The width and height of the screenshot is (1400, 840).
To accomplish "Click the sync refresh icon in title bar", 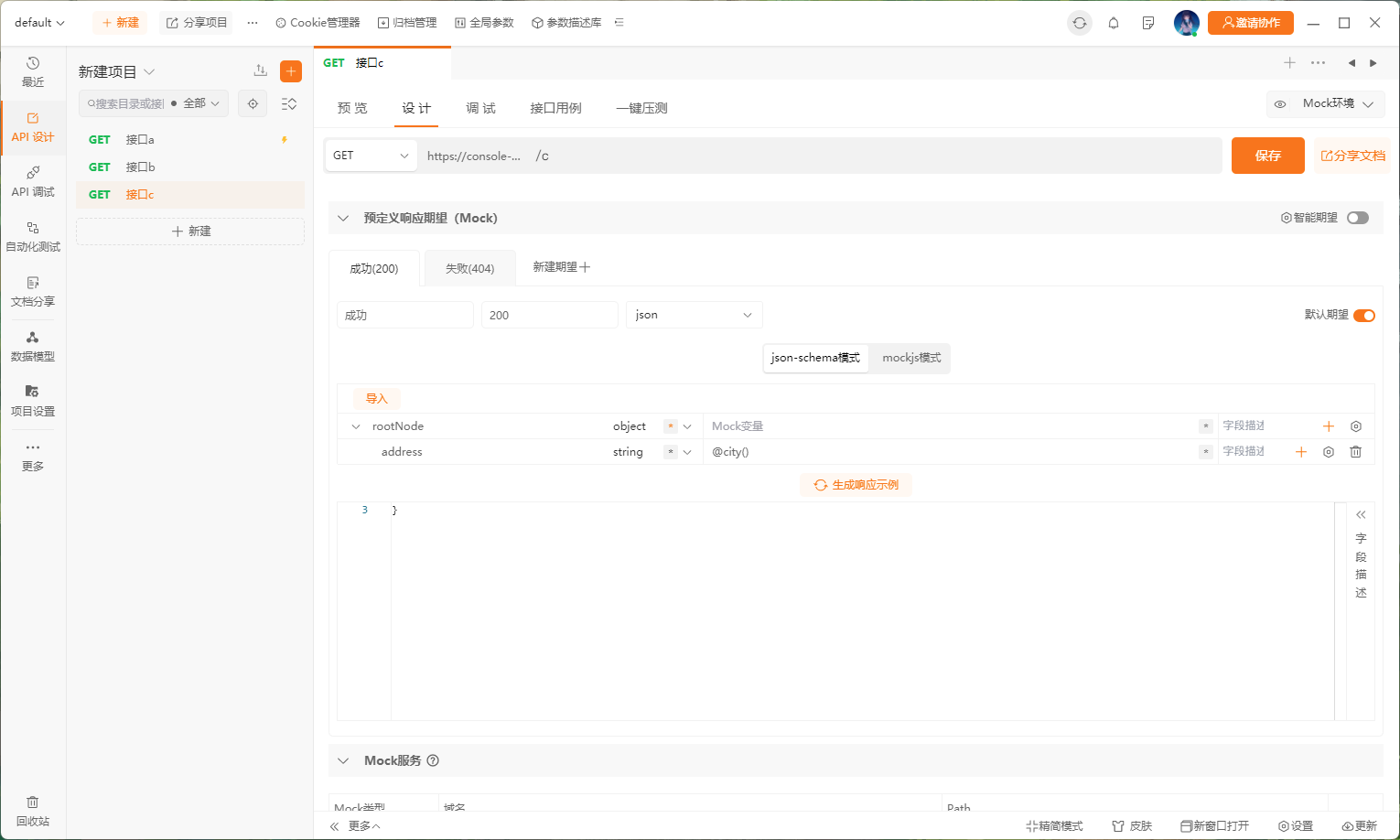I will tap(1080, 23).
